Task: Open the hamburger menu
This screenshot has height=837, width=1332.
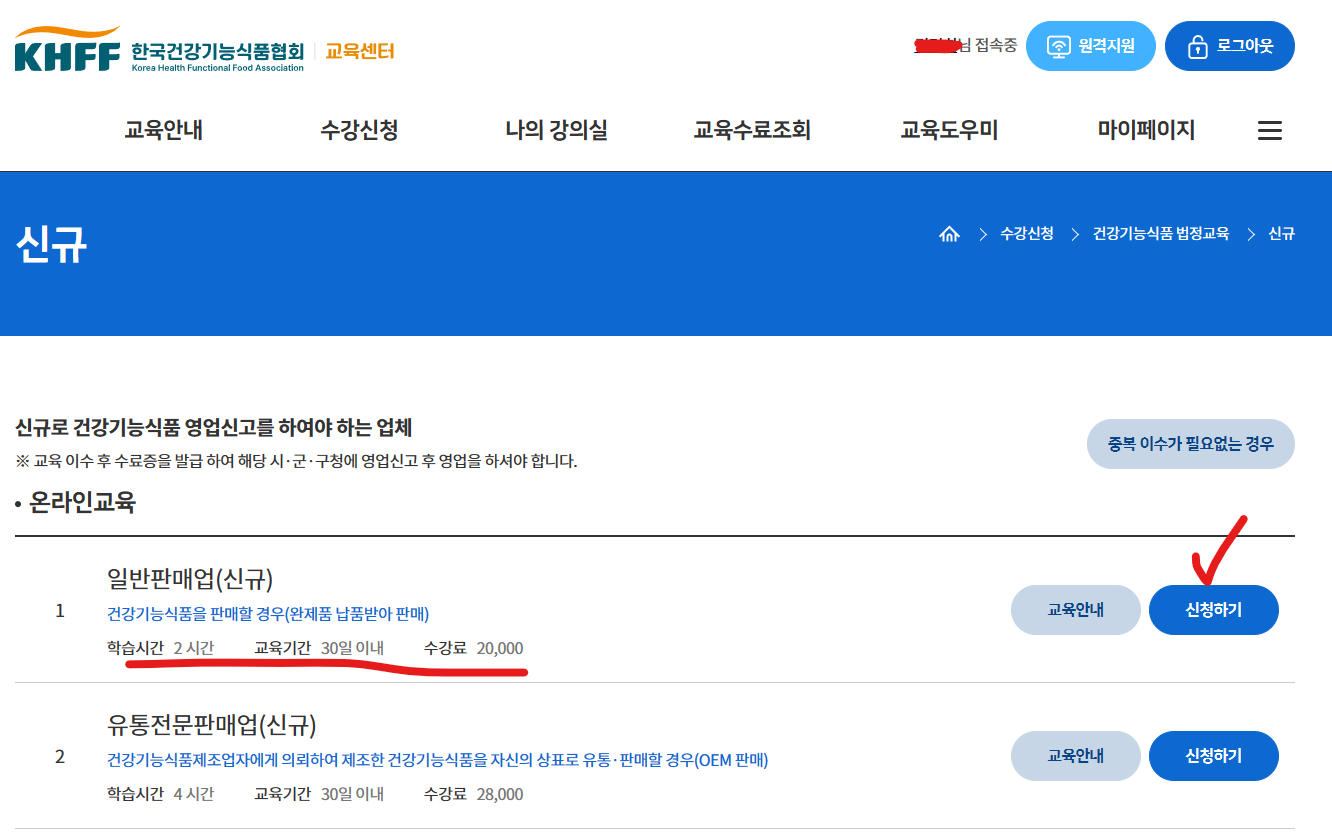Action: click(1269, 129)
